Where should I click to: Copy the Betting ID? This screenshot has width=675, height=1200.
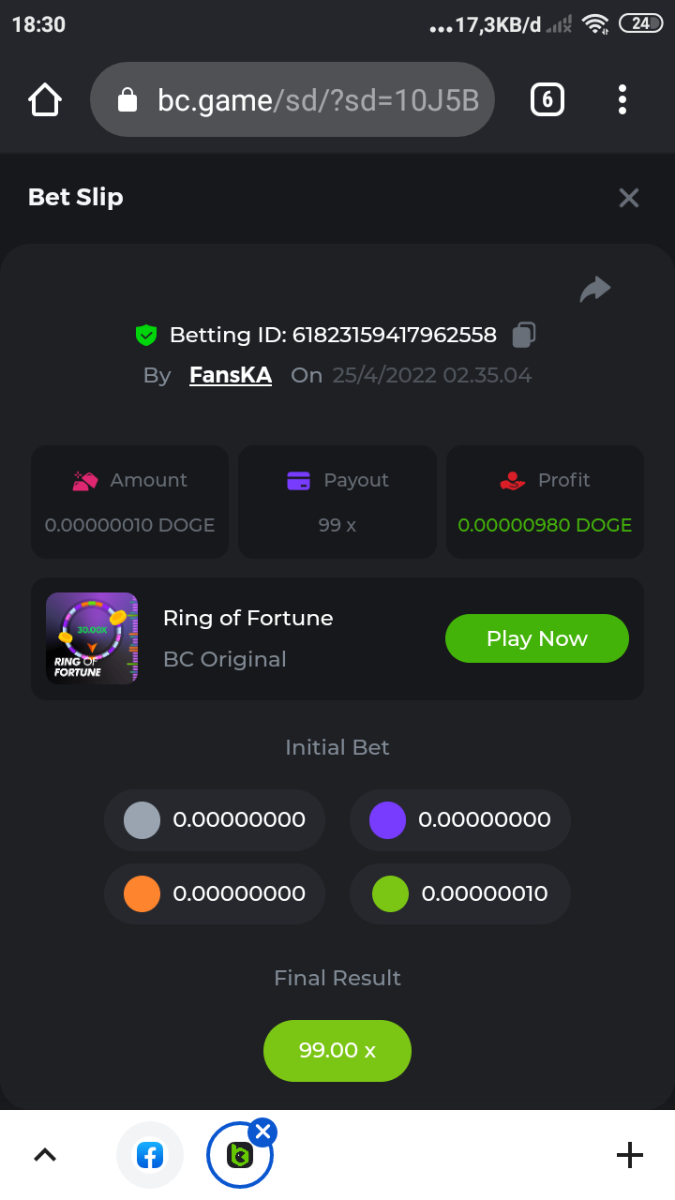click(524, 335)
